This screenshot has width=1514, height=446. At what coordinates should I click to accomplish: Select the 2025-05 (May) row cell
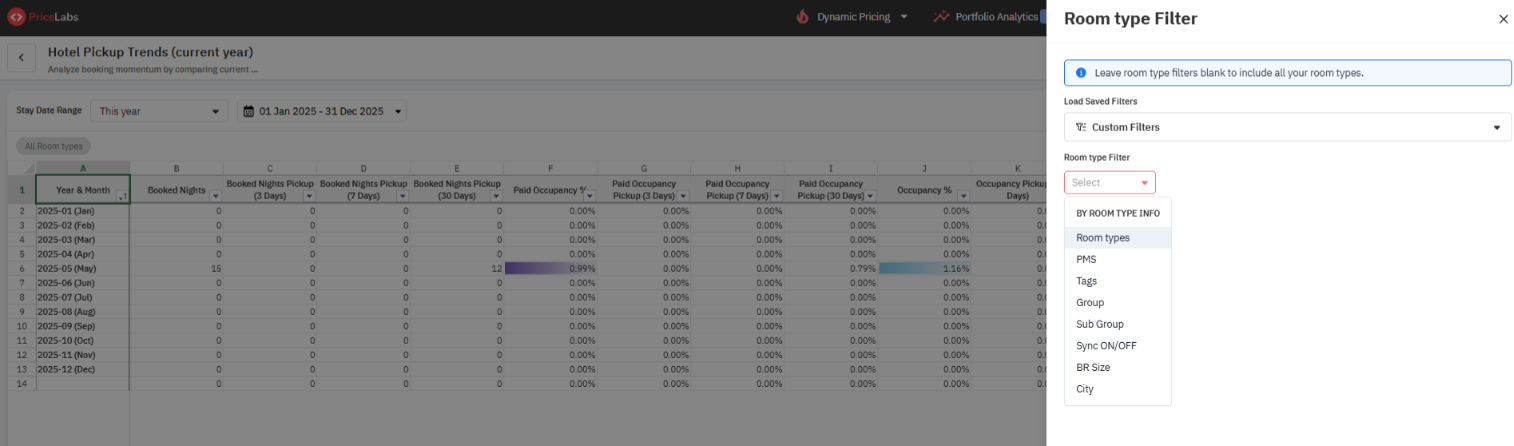82,268
